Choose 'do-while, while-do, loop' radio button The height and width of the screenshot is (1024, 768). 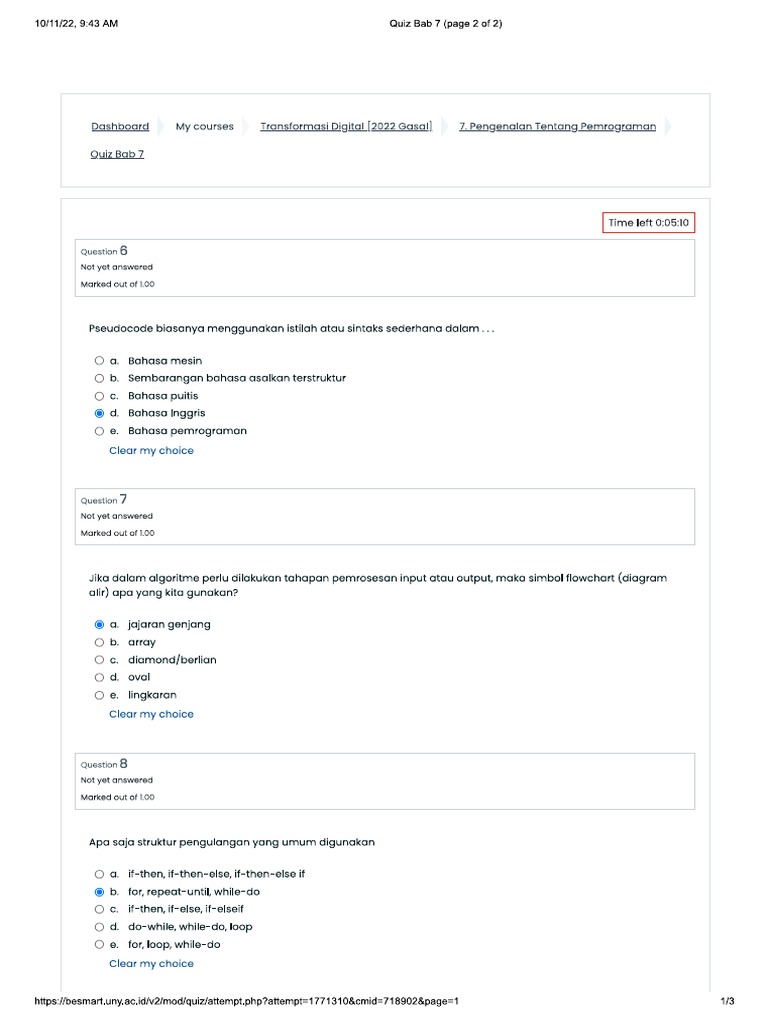point(99,927)
